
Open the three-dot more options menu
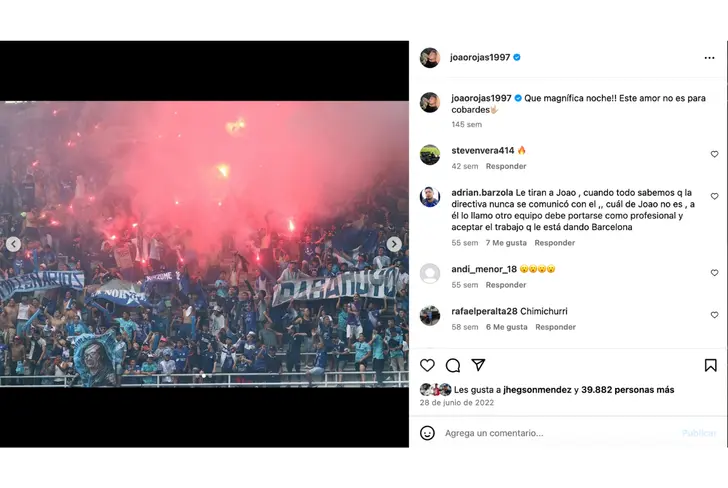pos(709,58)
